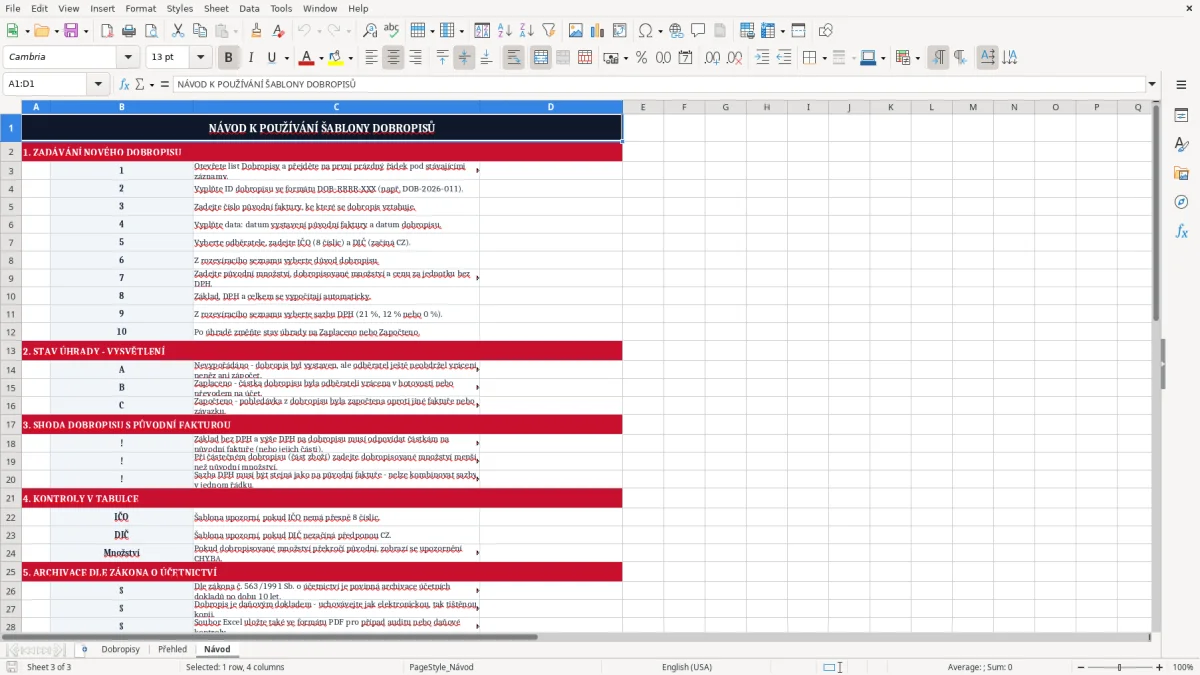Switch to the Dobropisy sheet tab

click(x=120, y=649)
